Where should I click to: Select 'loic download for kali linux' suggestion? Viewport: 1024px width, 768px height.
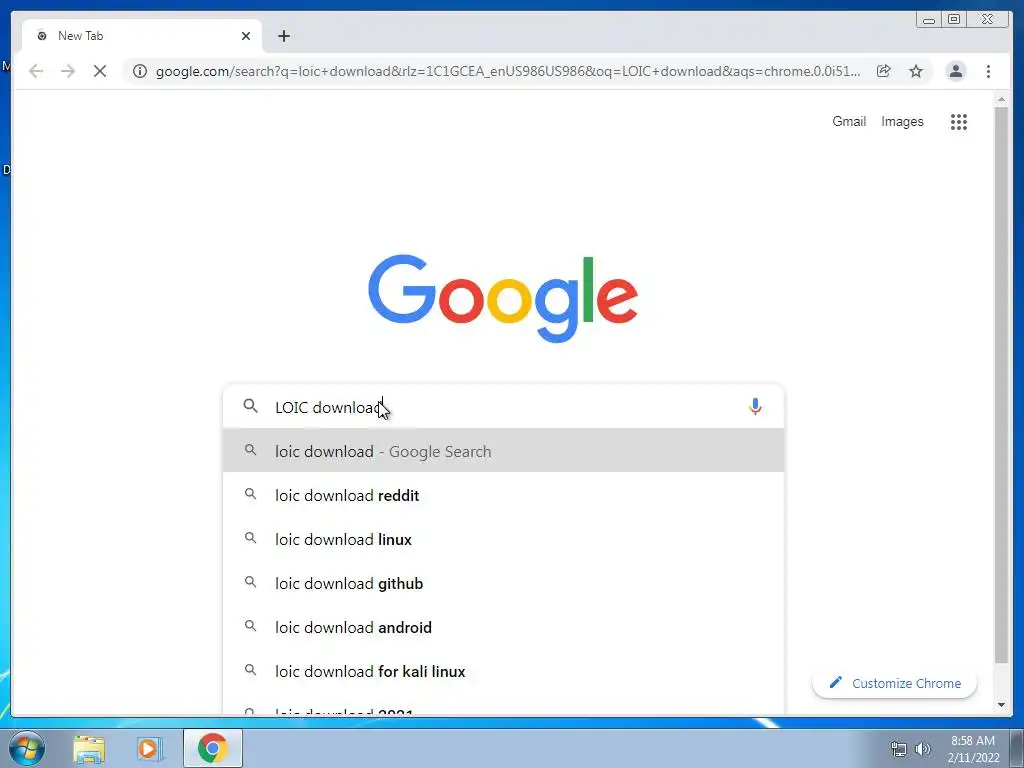[x=503, y=671]
